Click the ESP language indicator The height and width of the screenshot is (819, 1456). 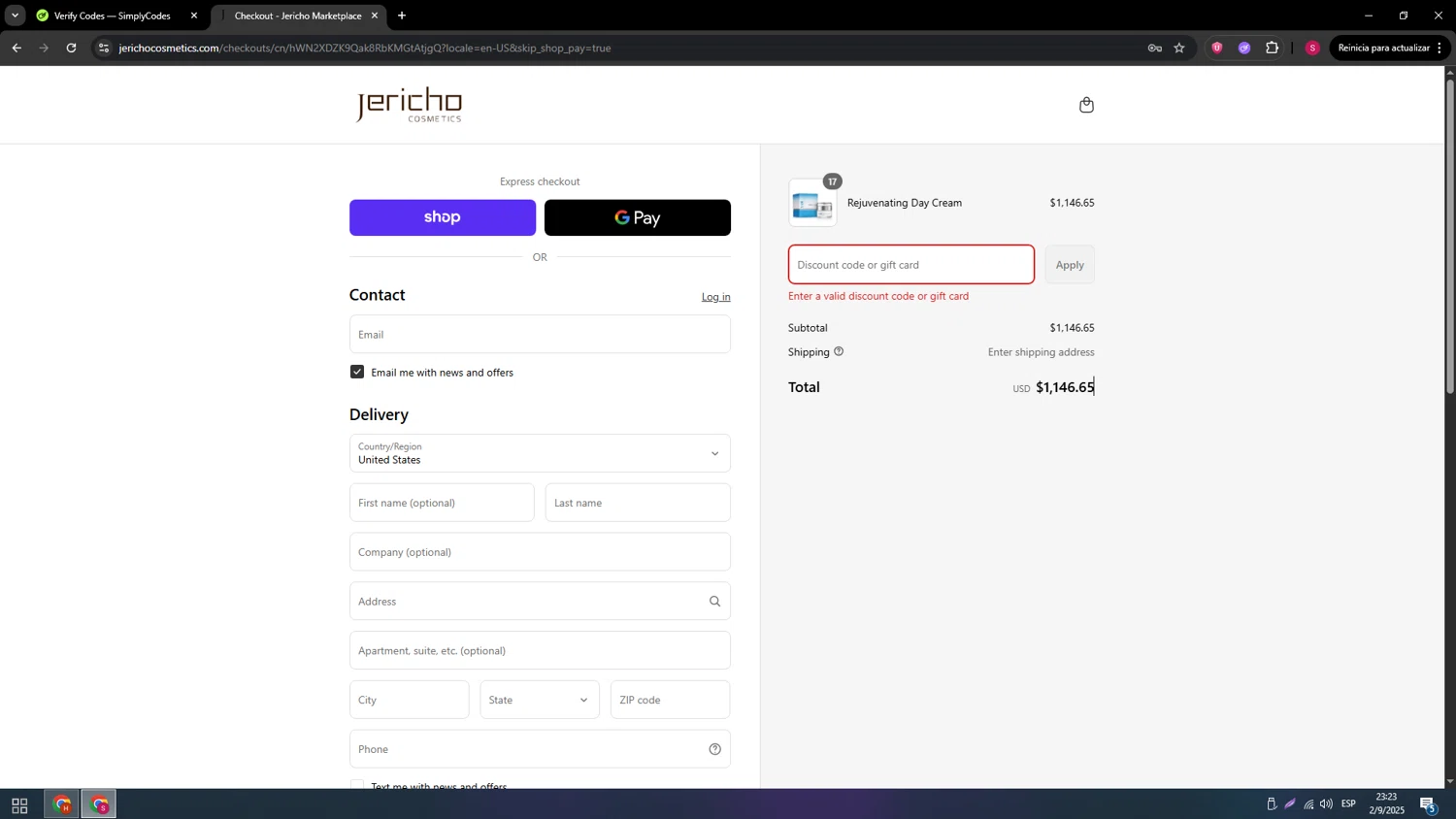1348,804
